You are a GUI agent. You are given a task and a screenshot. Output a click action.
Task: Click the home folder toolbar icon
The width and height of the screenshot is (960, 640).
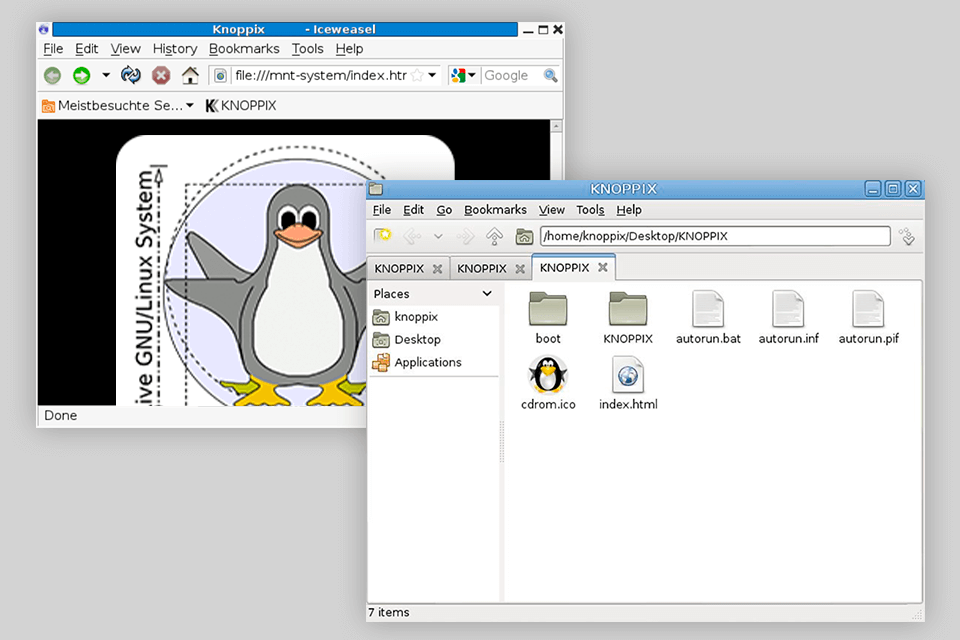[x=524, y=236]
